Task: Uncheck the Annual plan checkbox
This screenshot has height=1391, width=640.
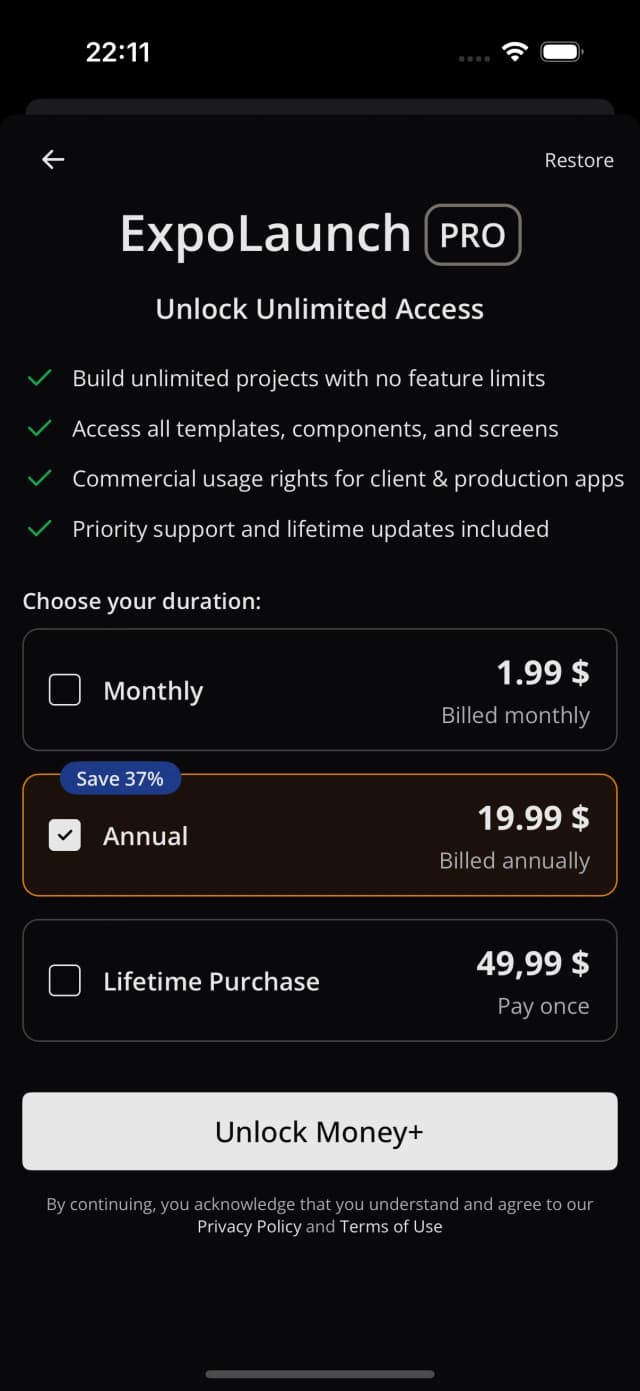Action: [x=65, y=835]
